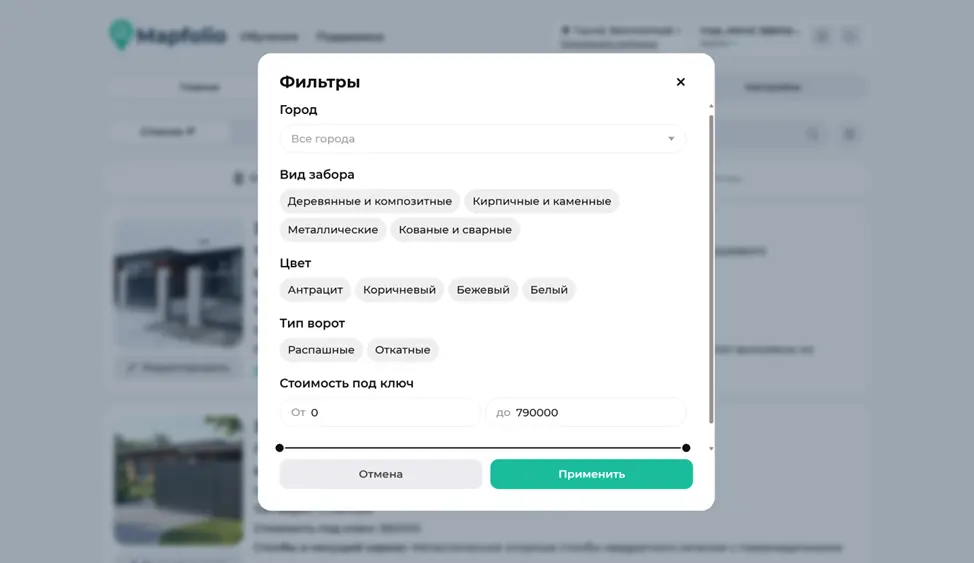Choose Коричневый color chip
974x563 pixels.
pos(399,290)
